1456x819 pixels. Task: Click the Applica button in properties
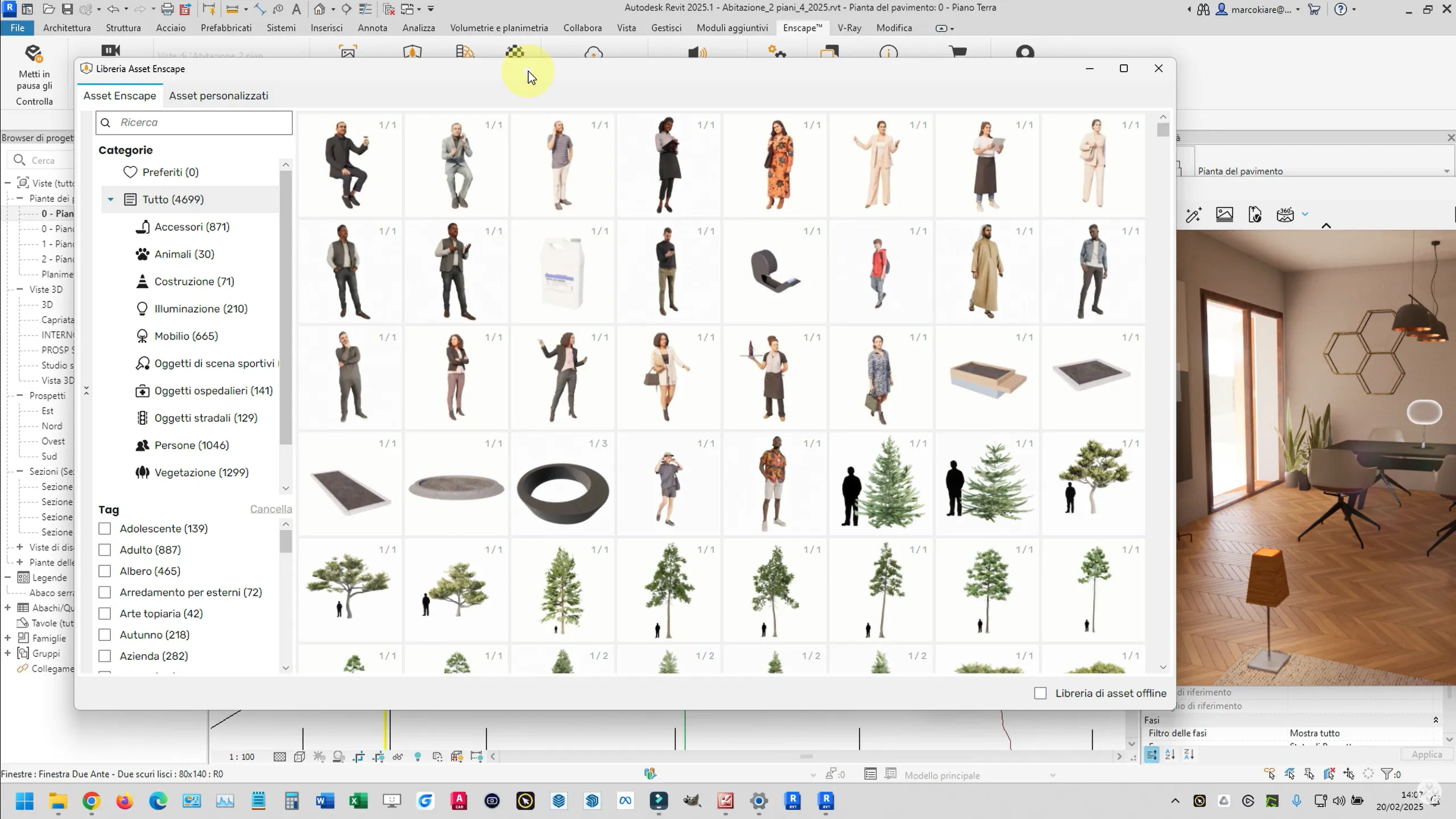(x=1426, y=754)
